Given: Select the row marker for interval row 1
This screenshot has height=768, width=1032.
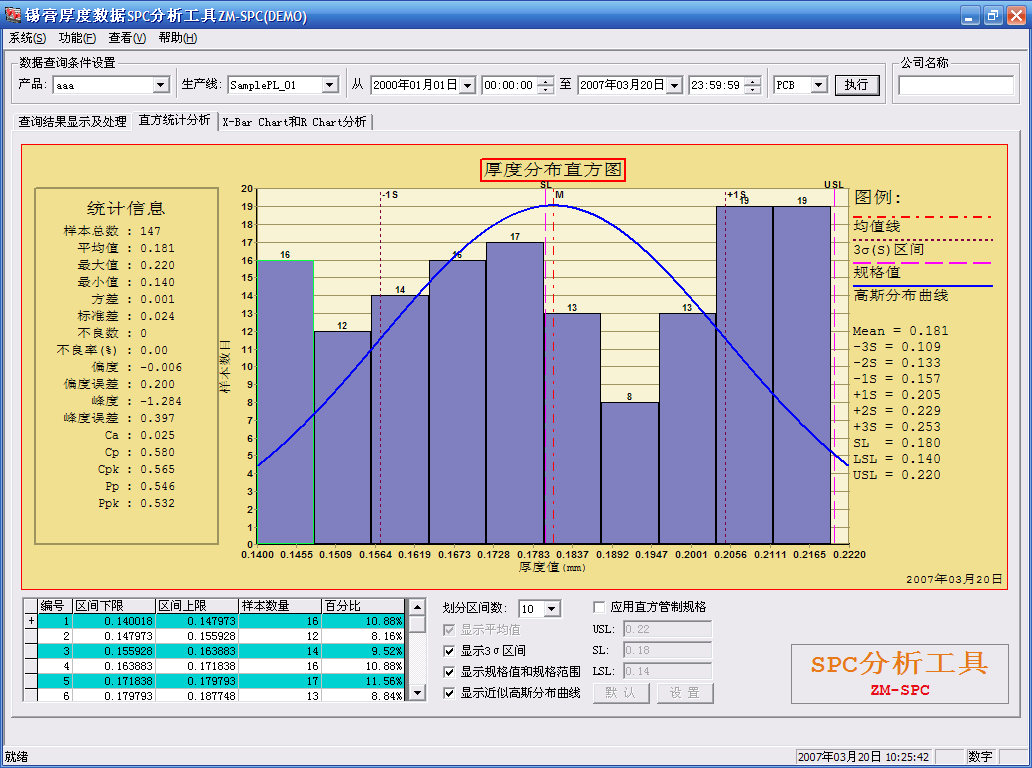Looking at the screenshot, I should coord(30,621).
